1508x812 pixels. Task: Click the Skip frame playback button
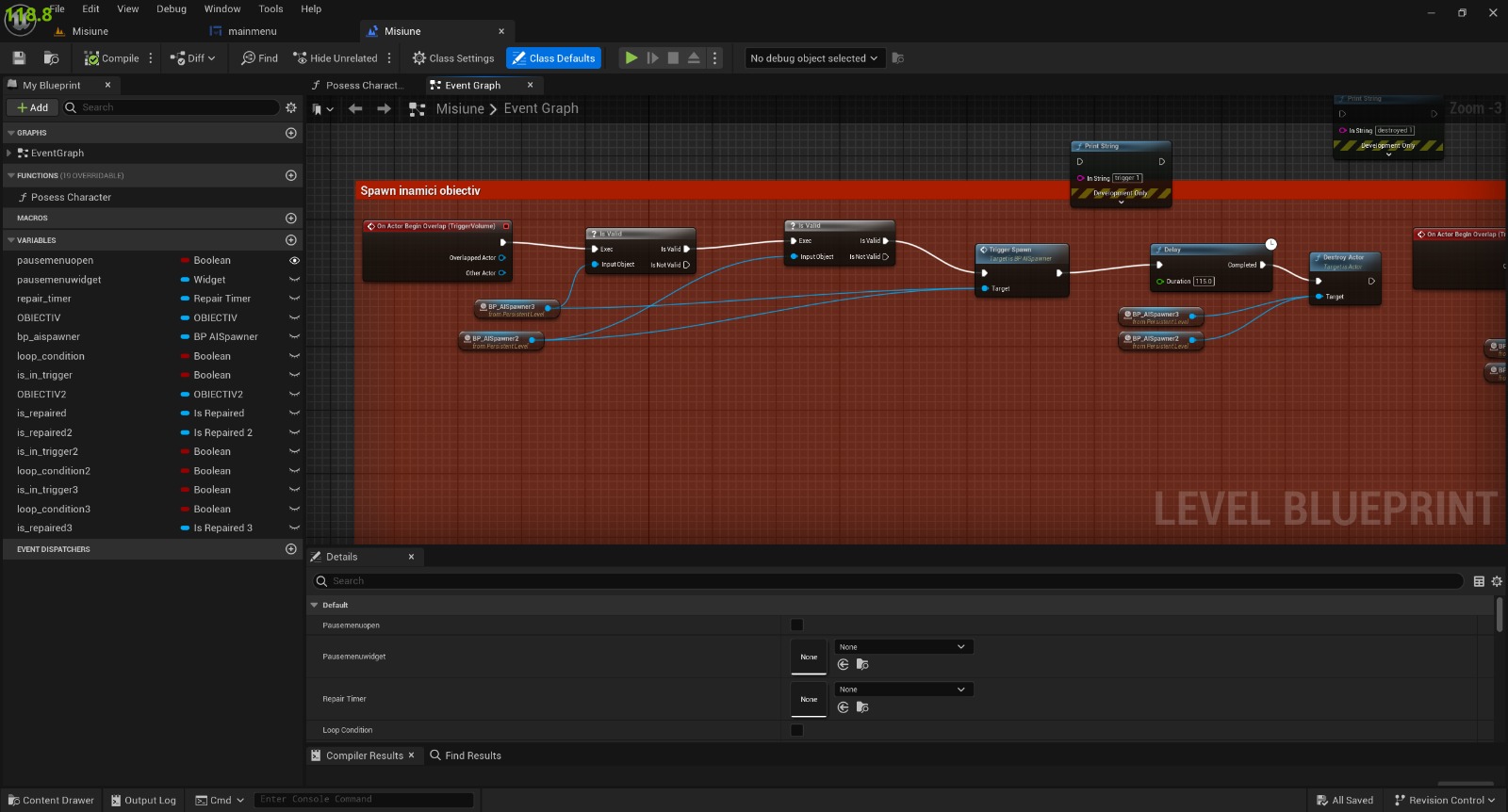(x=652, y=58)
